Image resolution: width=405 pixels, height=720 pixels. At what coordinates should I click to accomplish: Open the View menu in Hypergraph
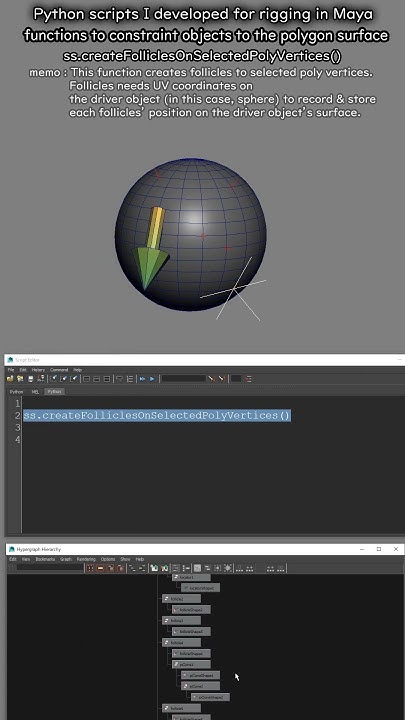tap(26, 559)
